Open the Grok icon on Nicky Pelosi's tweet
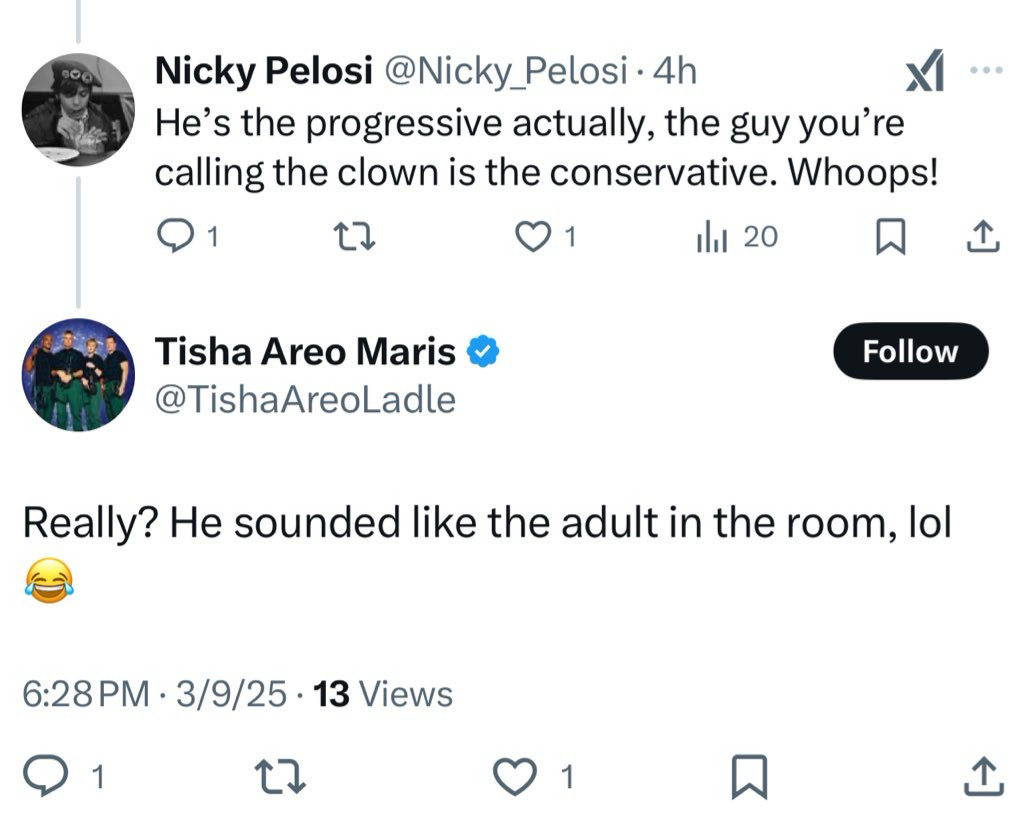Screen dimensions: 1024x818 coord(924,70)
